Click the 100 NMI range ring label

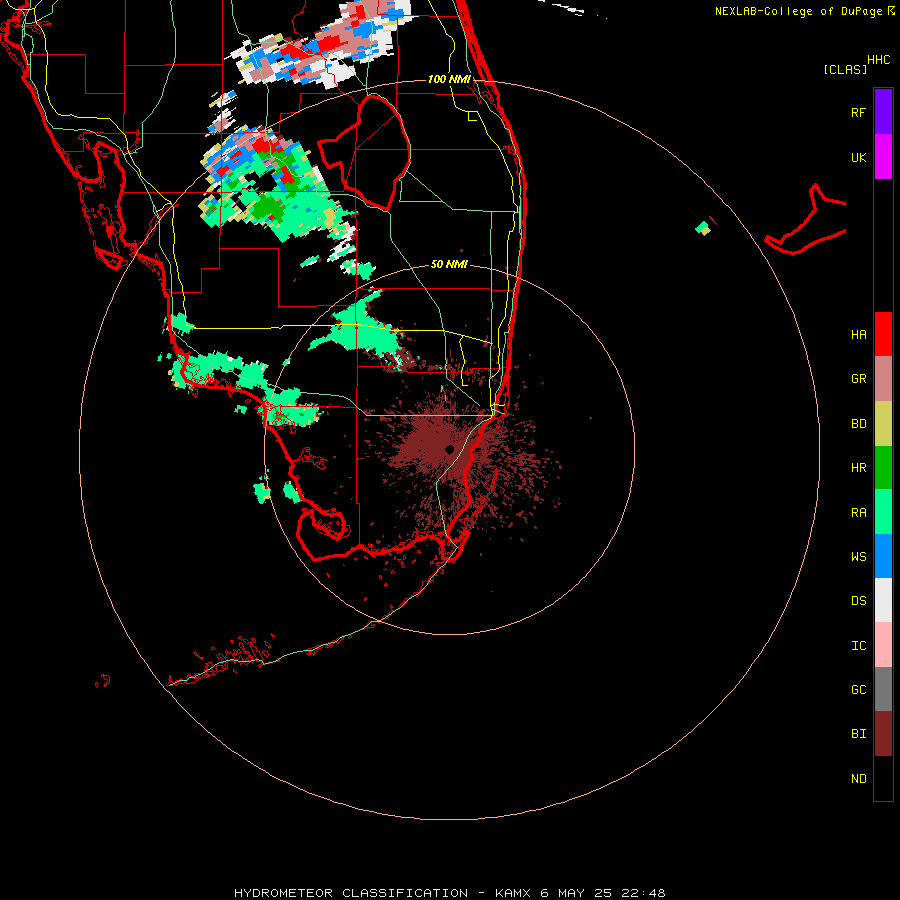[x=449, y=79]
